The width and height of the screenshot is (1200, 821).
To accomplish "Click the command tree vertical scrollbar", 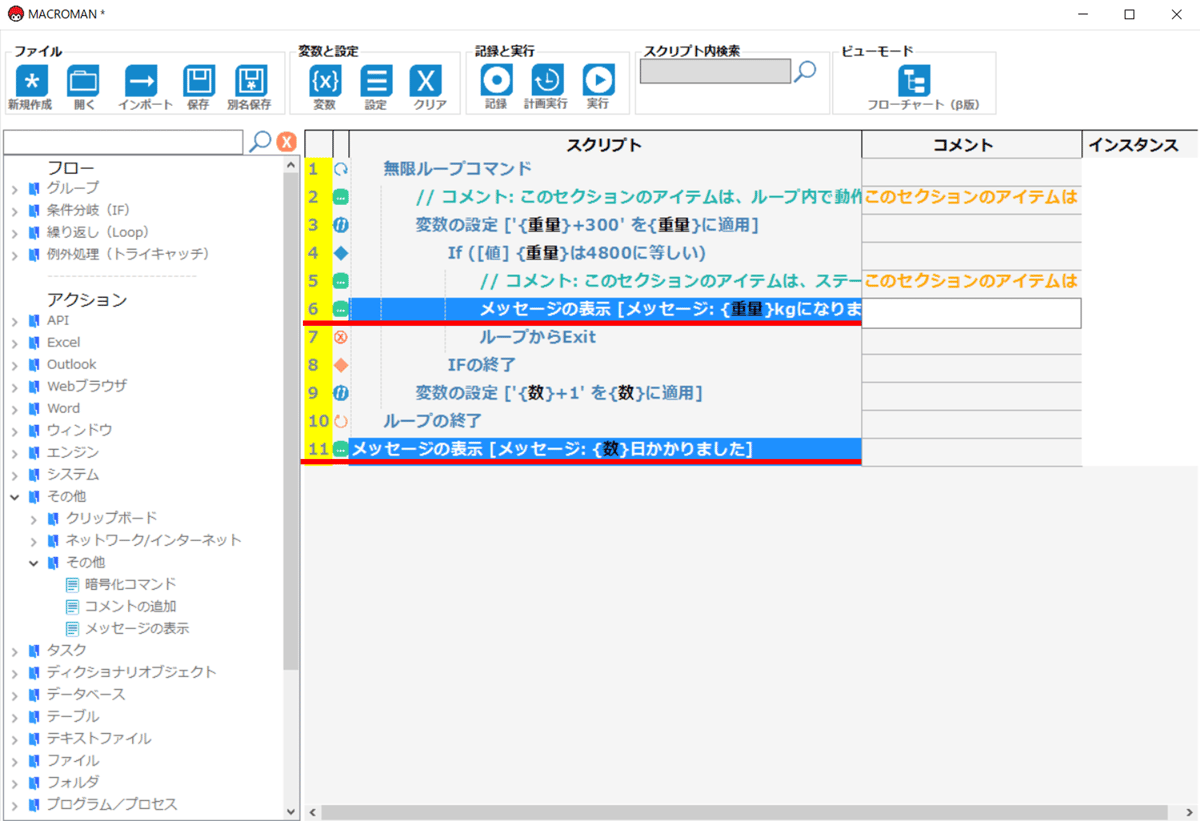I will pos(291,420).
